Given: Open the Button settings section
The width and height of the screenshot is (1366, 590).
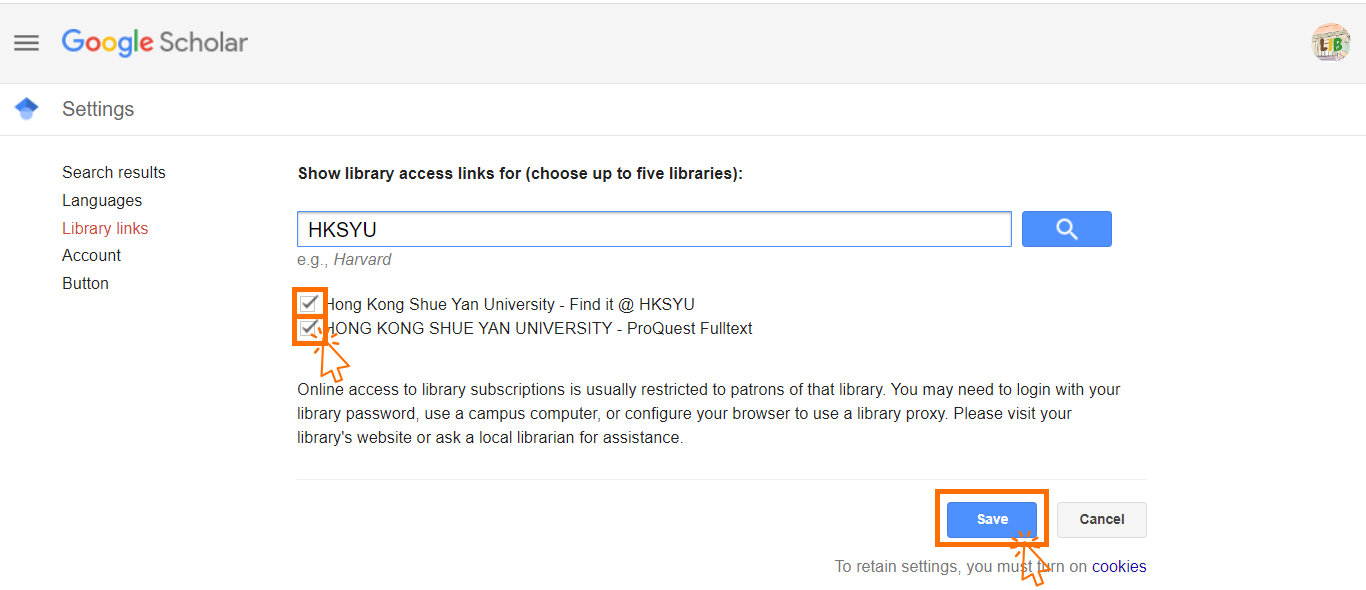Looking at the screenshot, I should pos(85,283).
